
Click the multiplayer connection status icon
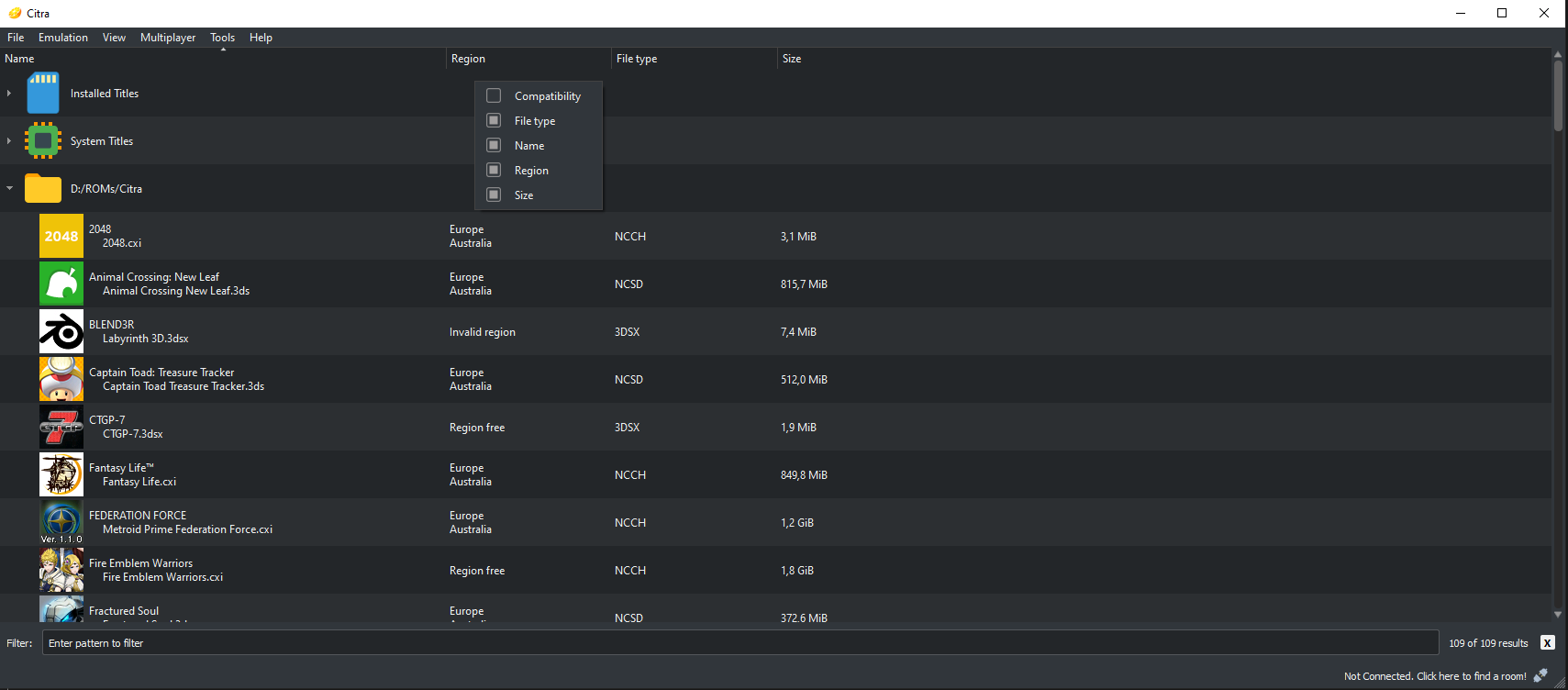1540,675
